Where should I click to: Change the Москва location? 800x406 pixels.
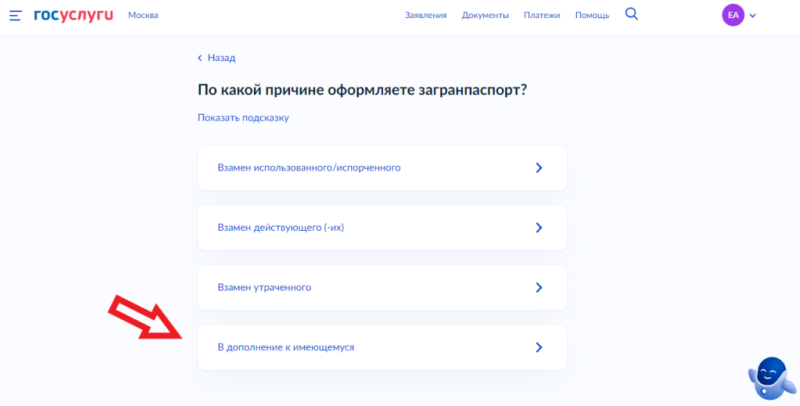tap(143, 16)
